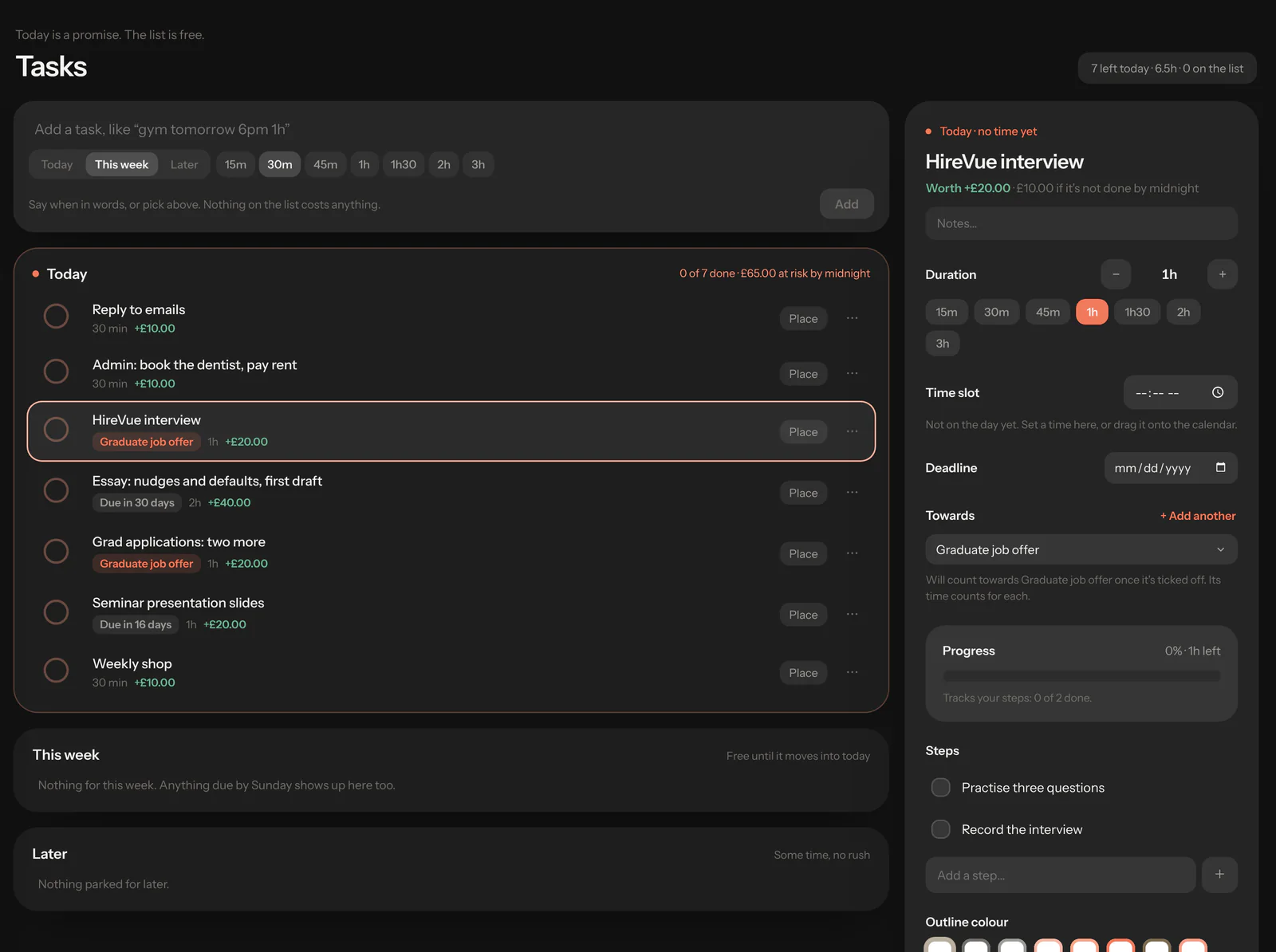Click the Notes input field
The width and height of the screenshot is (1276, 952).
tap(1081, 223)
